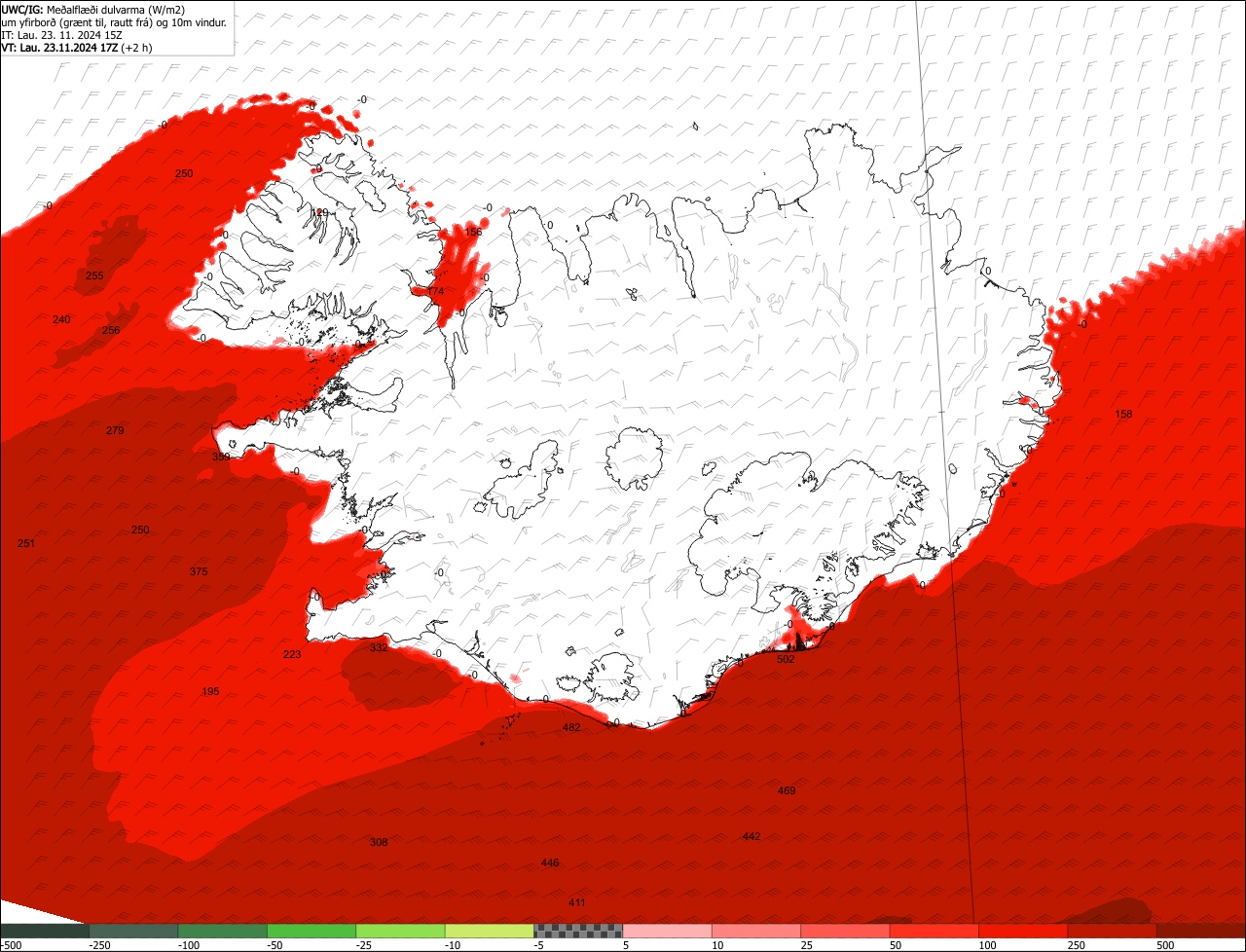Pick the salmon swatch between 10 and 25

click(x=756, y=930)
